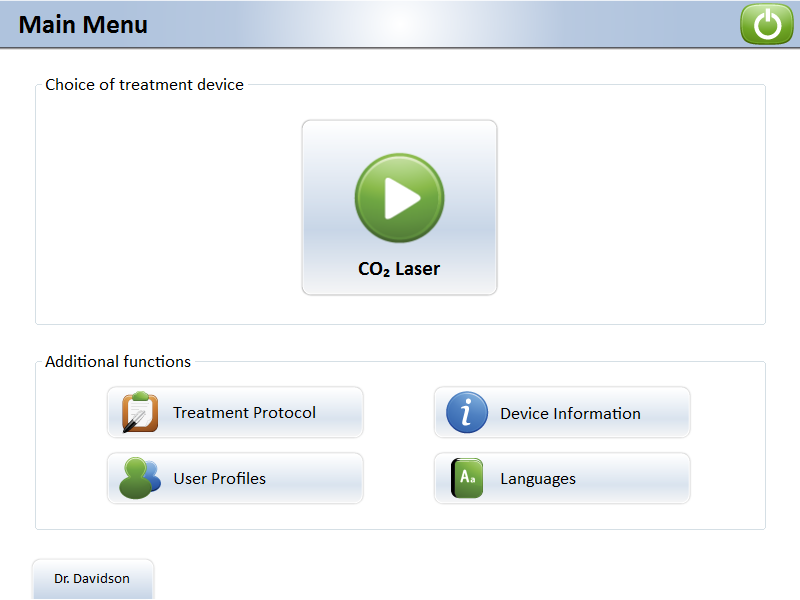Image resolution: width=800 pixels, height=600 pixels.
Task: Click the Device Information text label
Action: (570, 413)
